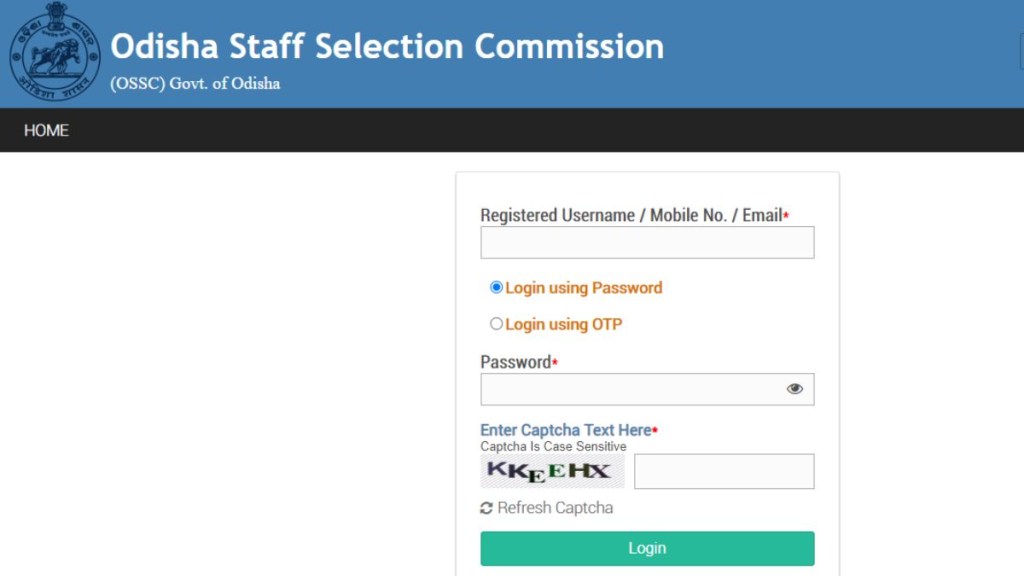
Task: Click the red asterisk beside Password
Action: 555,360
